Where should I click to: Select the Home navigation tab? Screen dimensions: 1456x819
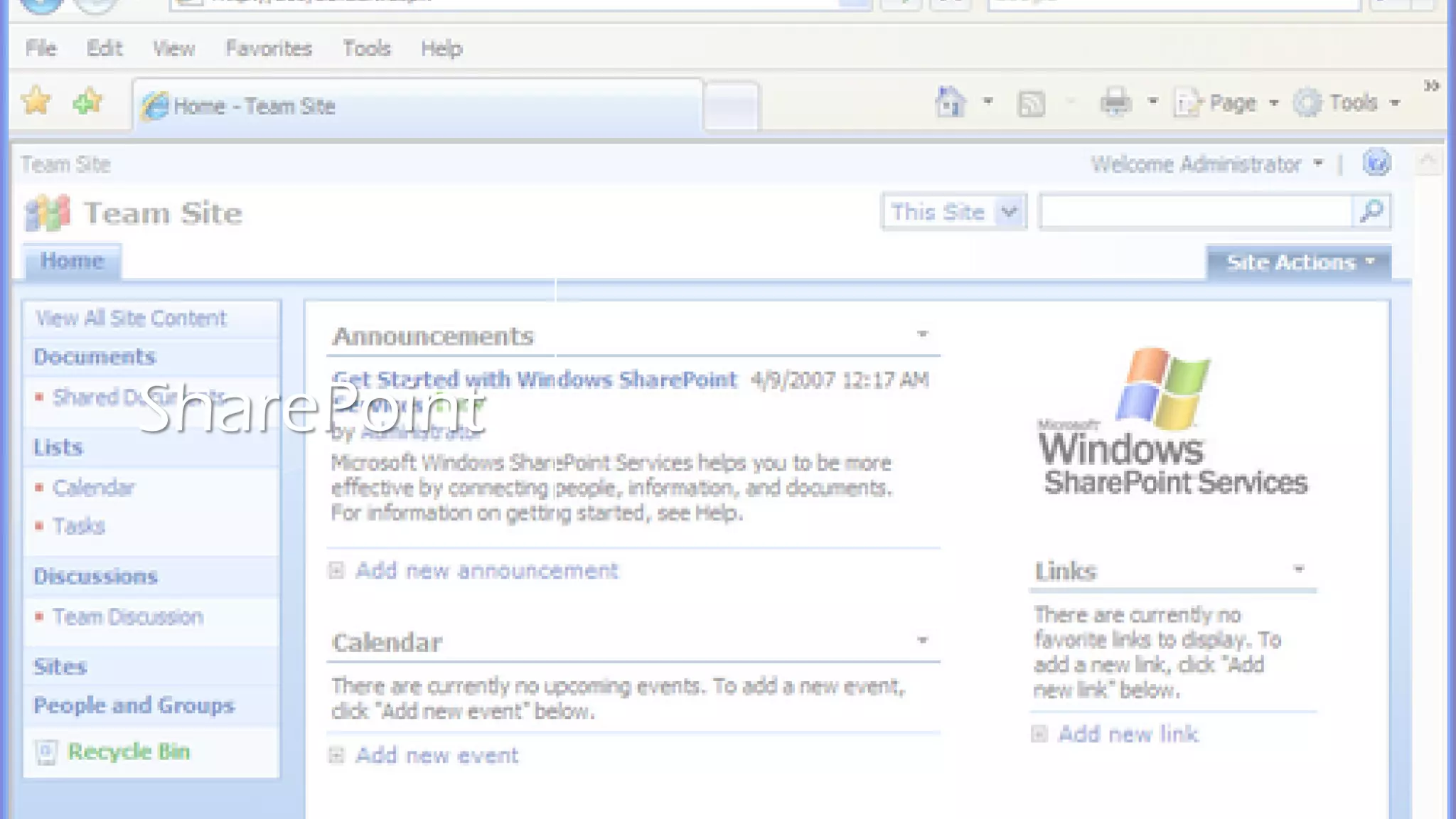click(x=72, y=261)
